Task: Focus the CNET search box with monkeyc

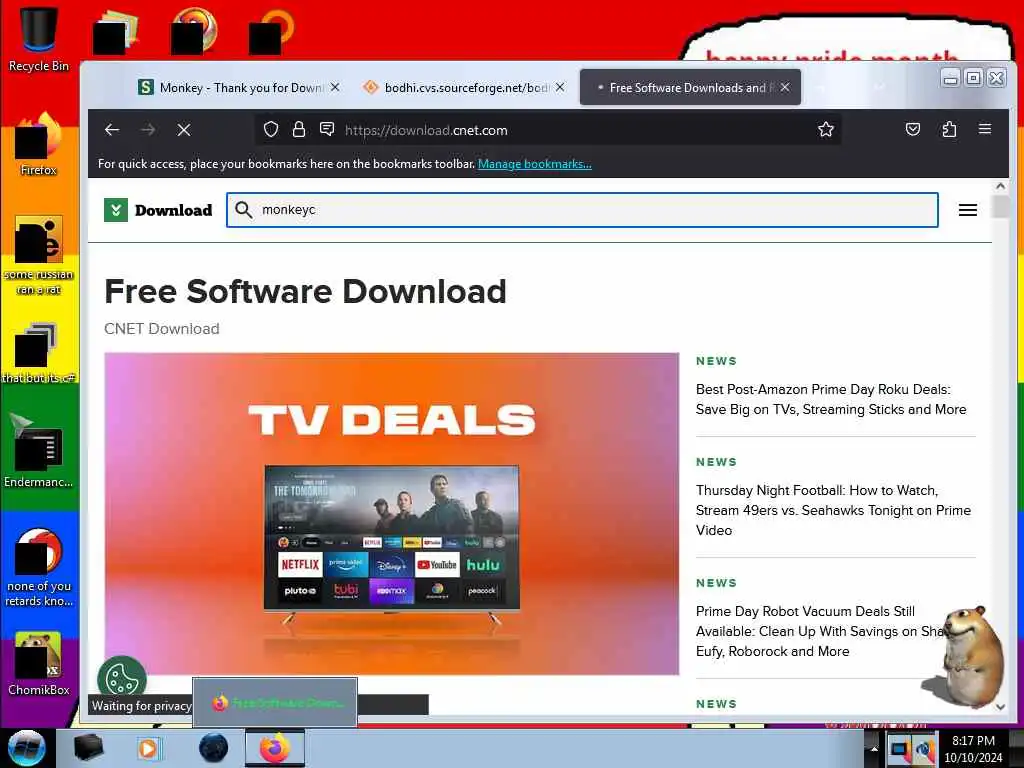Action: (583, 210)
